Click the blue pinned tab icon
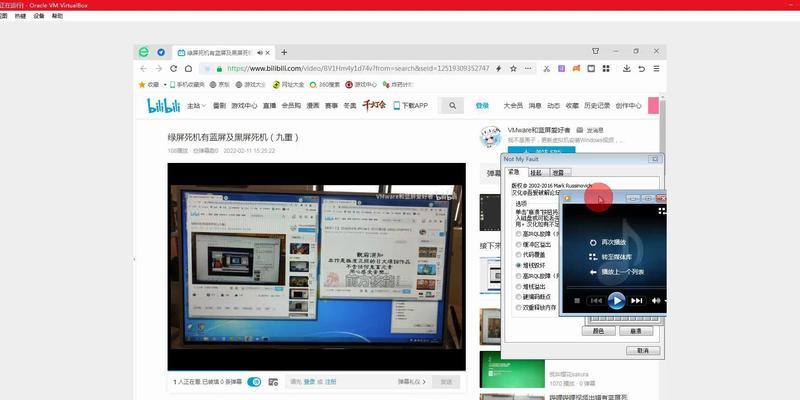Image resolution: width=800 pixels, height=400 pixels. pyautogui.click(x=161, y=52)
